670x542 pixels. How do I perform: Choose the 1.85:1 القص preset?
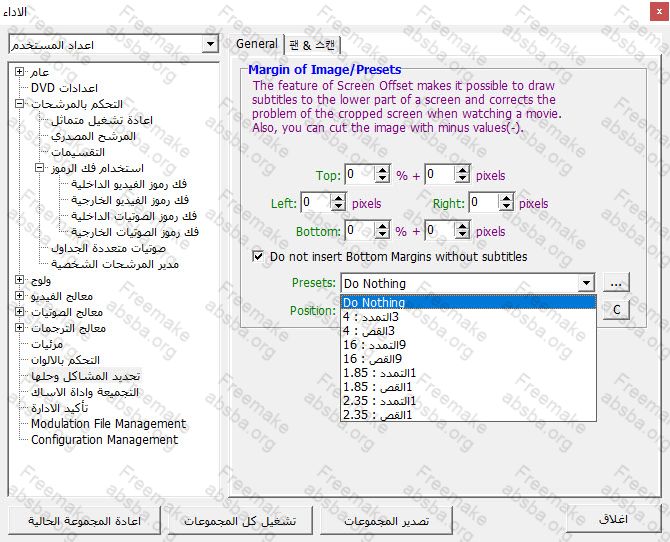(x=468, y=387)
